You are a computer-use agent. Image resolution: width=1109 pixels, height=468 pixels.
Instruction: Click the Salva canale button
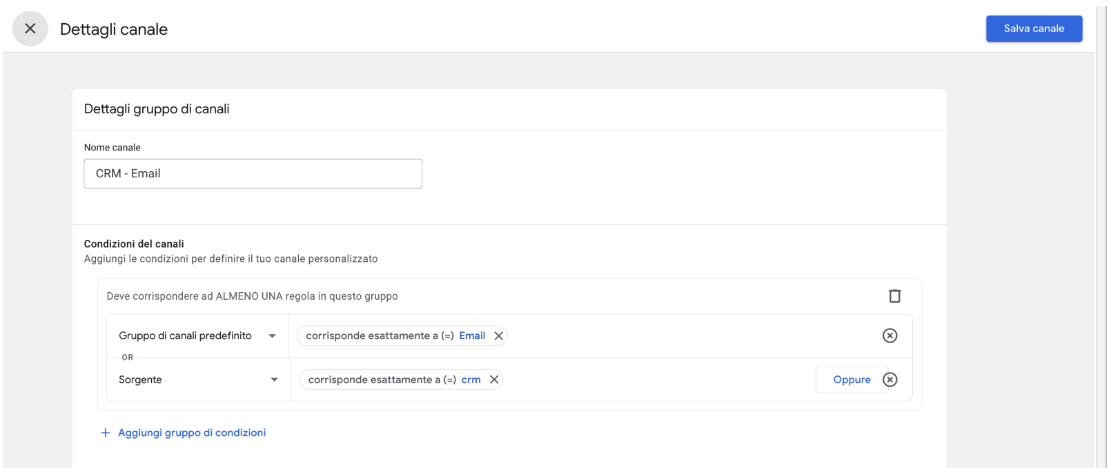pyautogui.click(x=1034, y=29)
